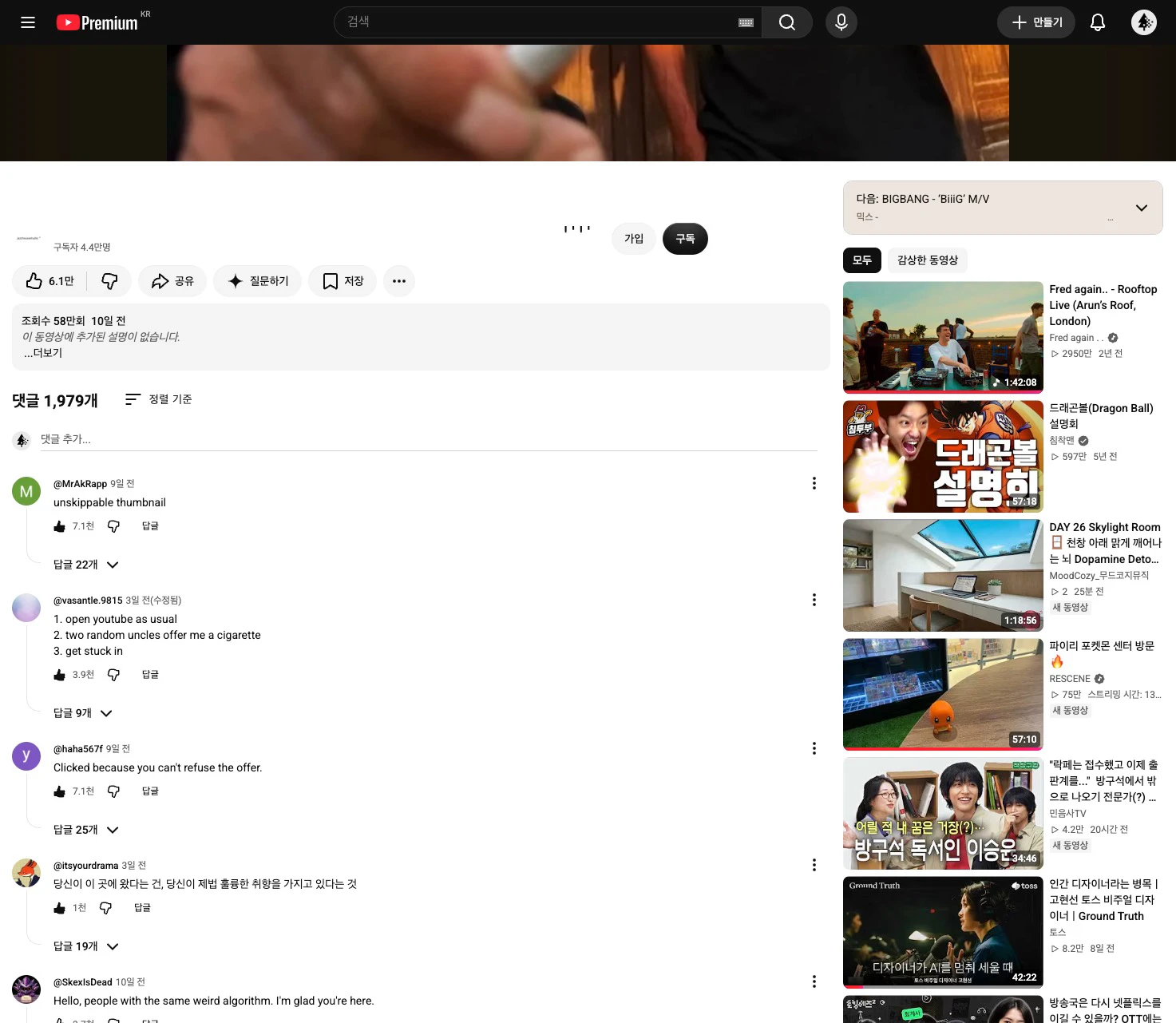This screenshot has width=1176, height=1023.
Task: Expand the 답글 9개 replies
Action: click(x=83, y=713)
